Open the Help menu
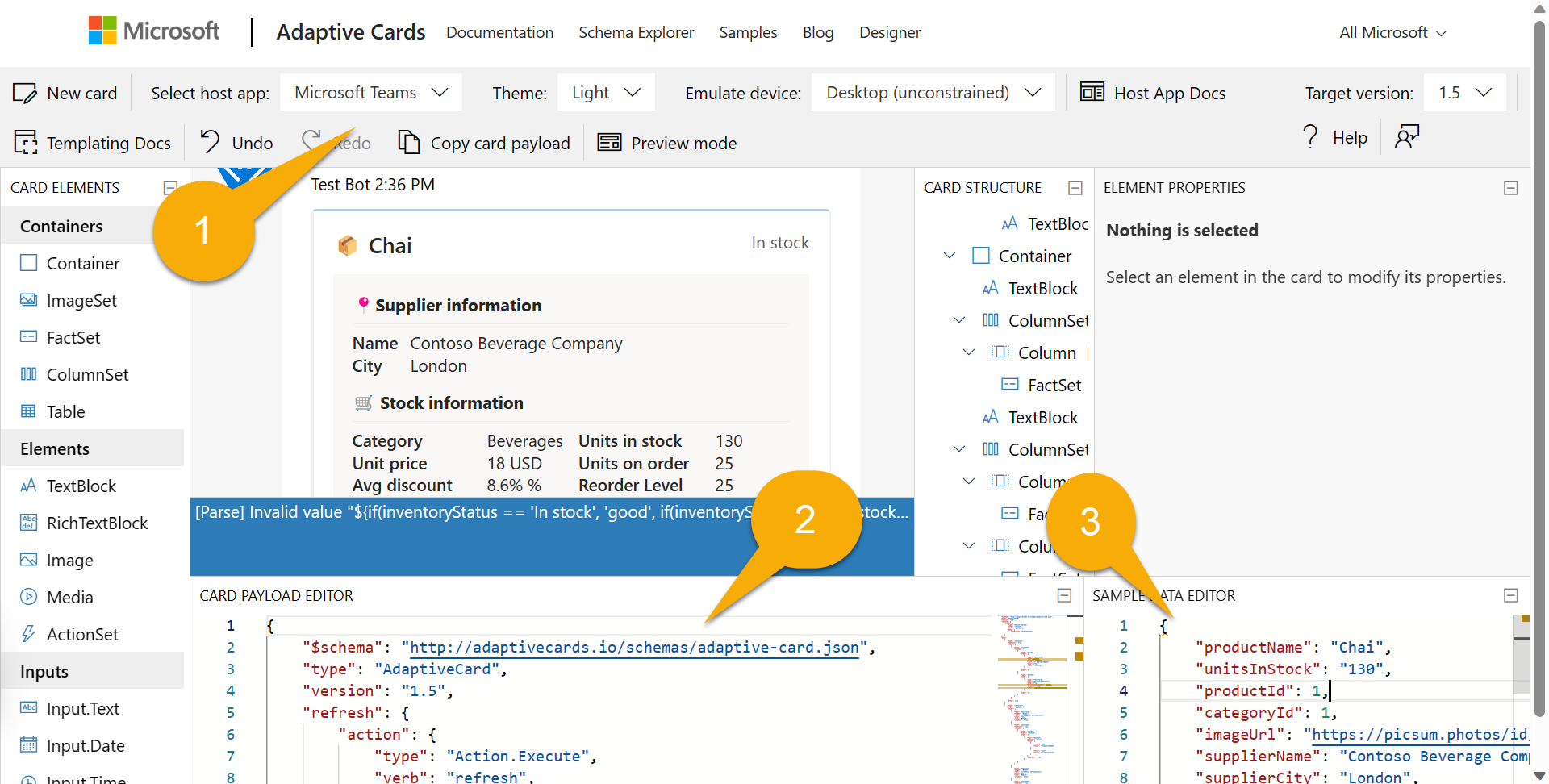1549x784 pixels. tap(1334, 137)
